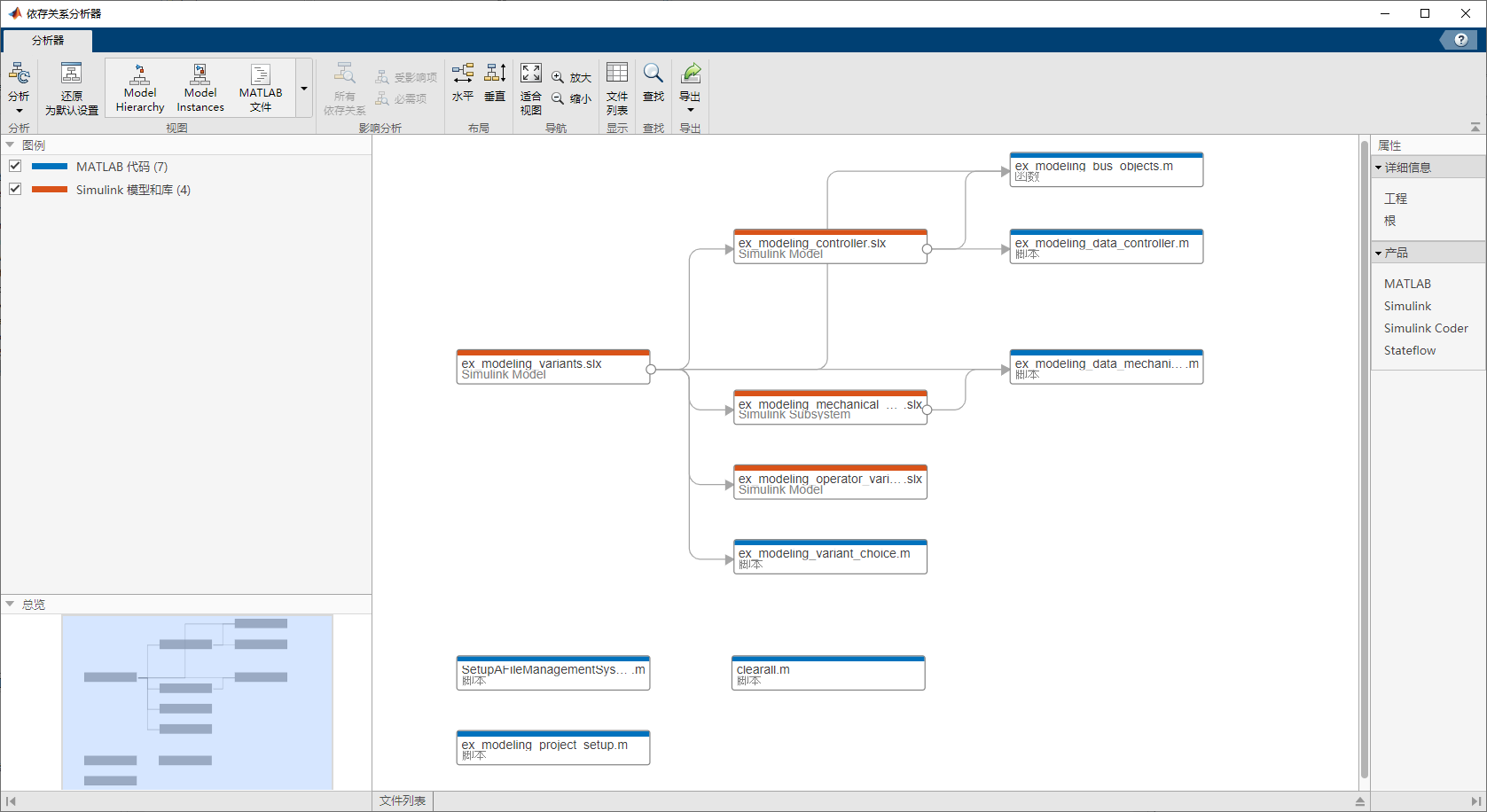The width and height of the screenshot is (1487, 812).
Task: Select the ex_modeling_variants.slx node
Action: pos(552,367)
